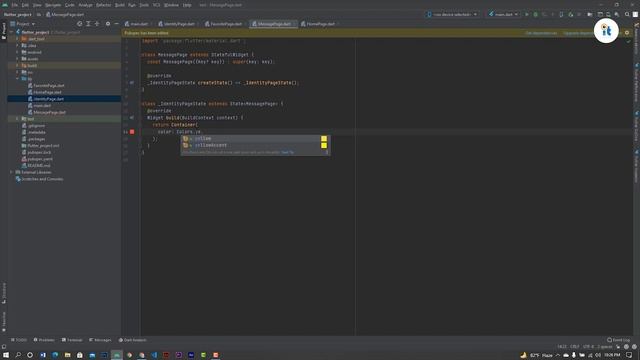Click the taskbar clock

click(612, 355)
